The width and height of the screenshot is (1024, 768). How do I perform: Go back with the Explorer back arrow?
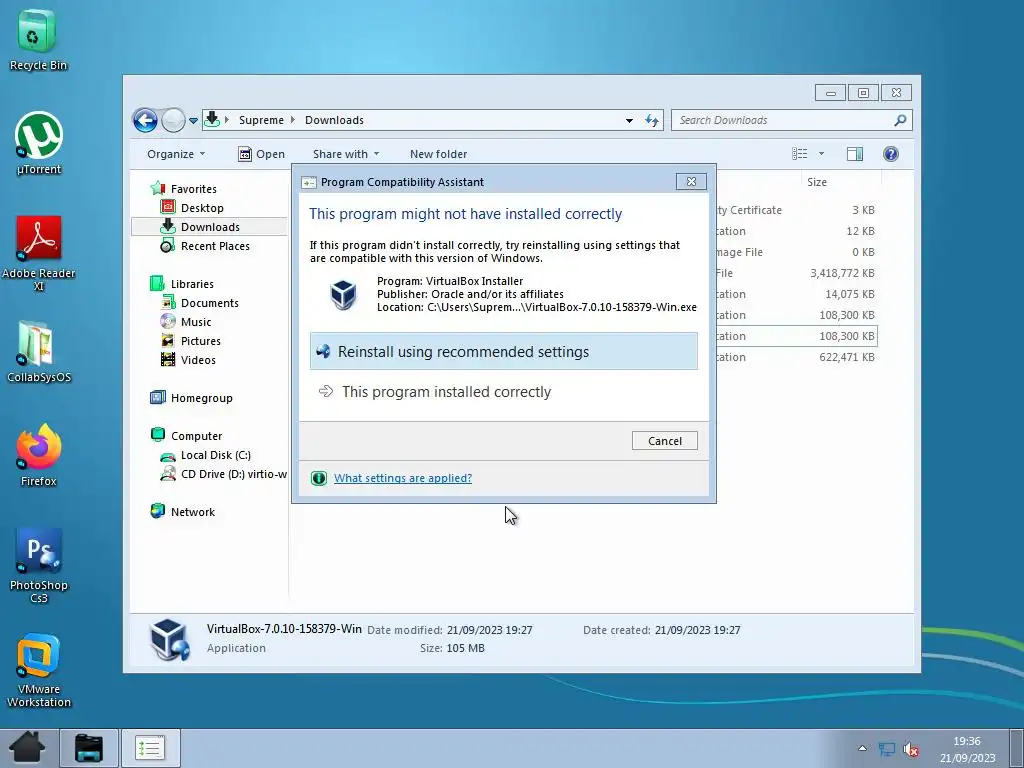click(x=145, y=120)
